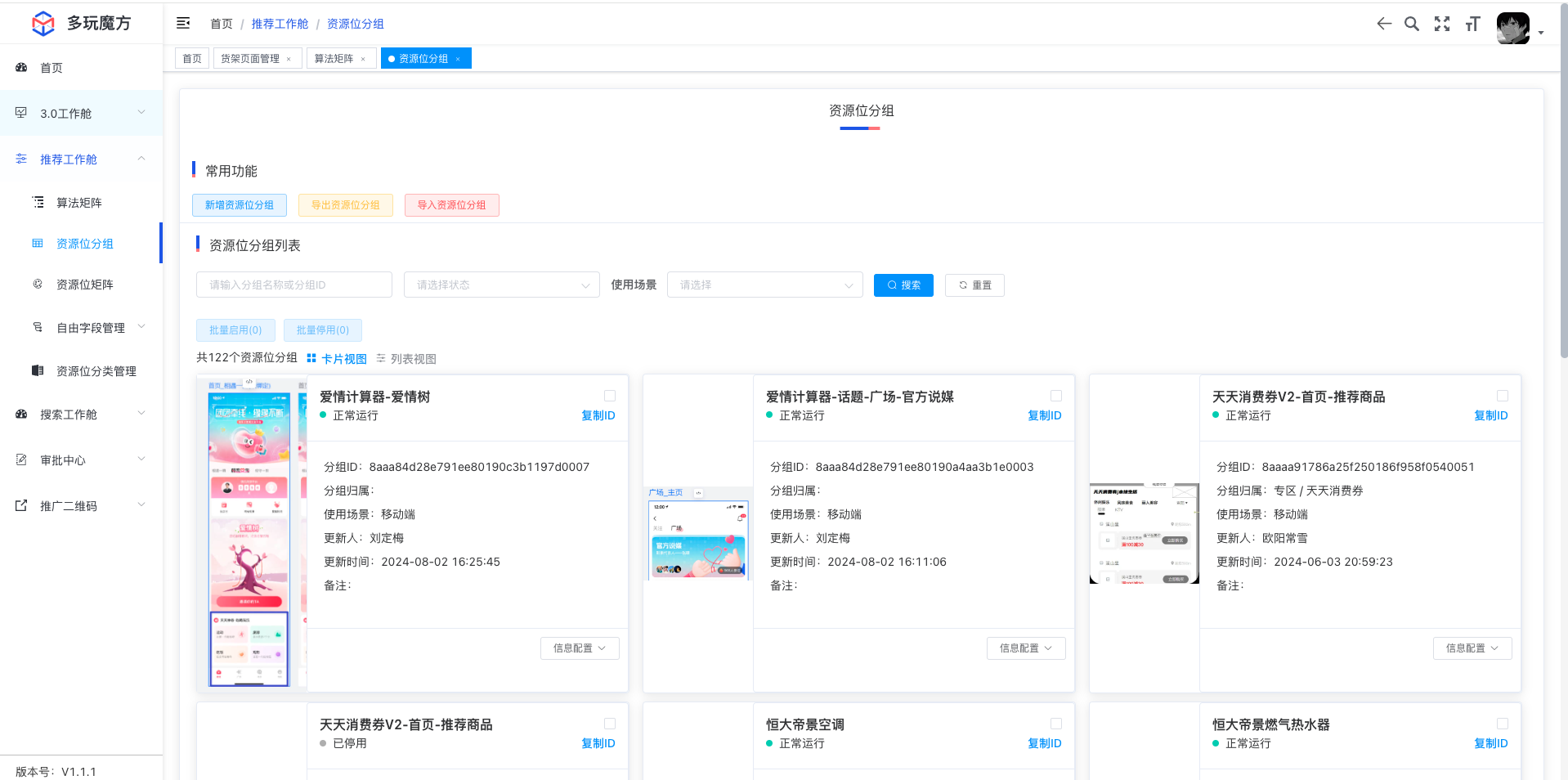The height and width of the screenshot is (780, 1568).
Task: Click the 新增资源位分组 button
Action: coord(240,205)
